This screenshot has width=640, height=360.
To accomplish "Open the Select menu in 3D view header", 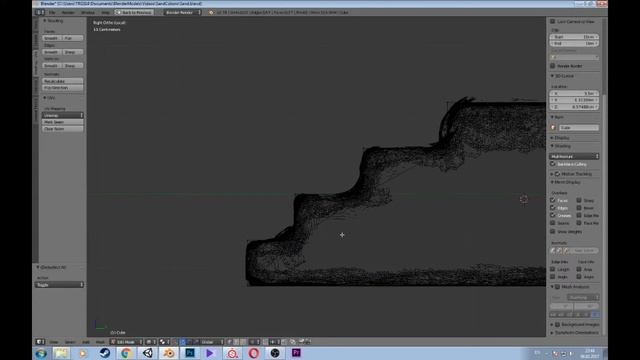I will click(70, 342).
